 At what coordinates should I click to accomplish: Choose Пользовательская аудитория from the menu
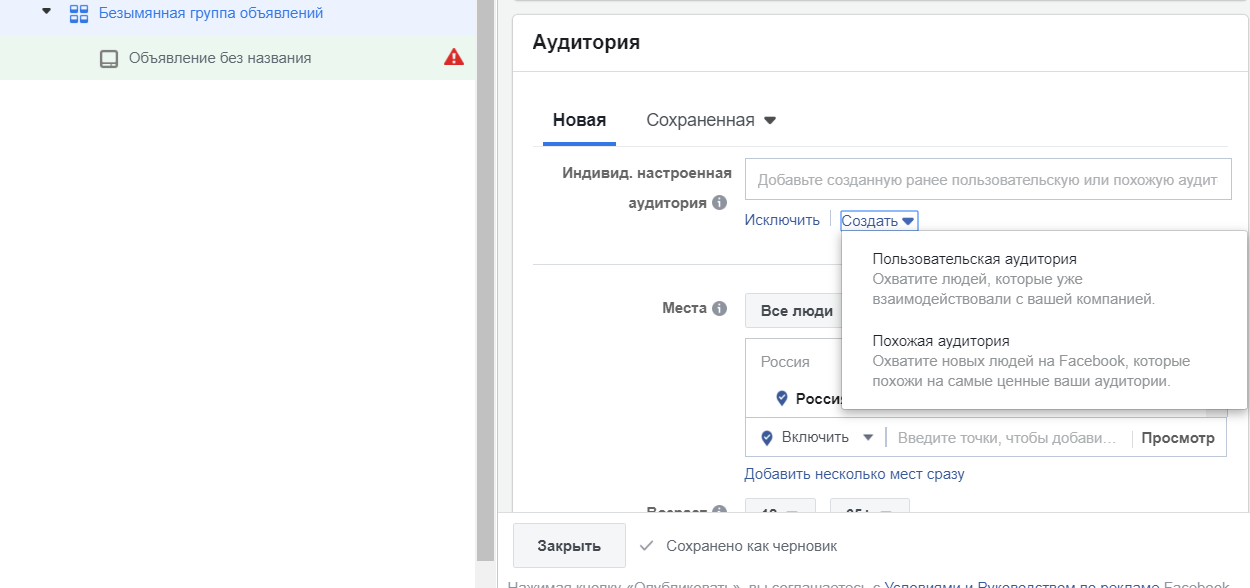pos(974,259)
